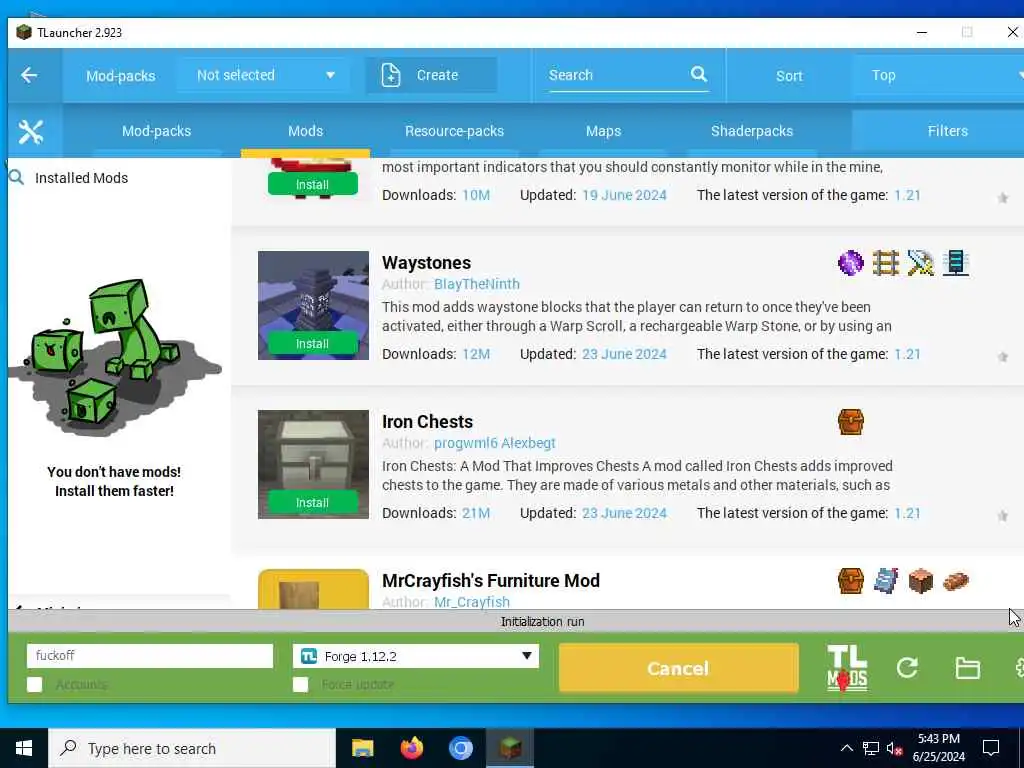Favorite Waystones with the star icon
The width and height of the screenshot is (1024, 768).
(x=1002, y=357)
